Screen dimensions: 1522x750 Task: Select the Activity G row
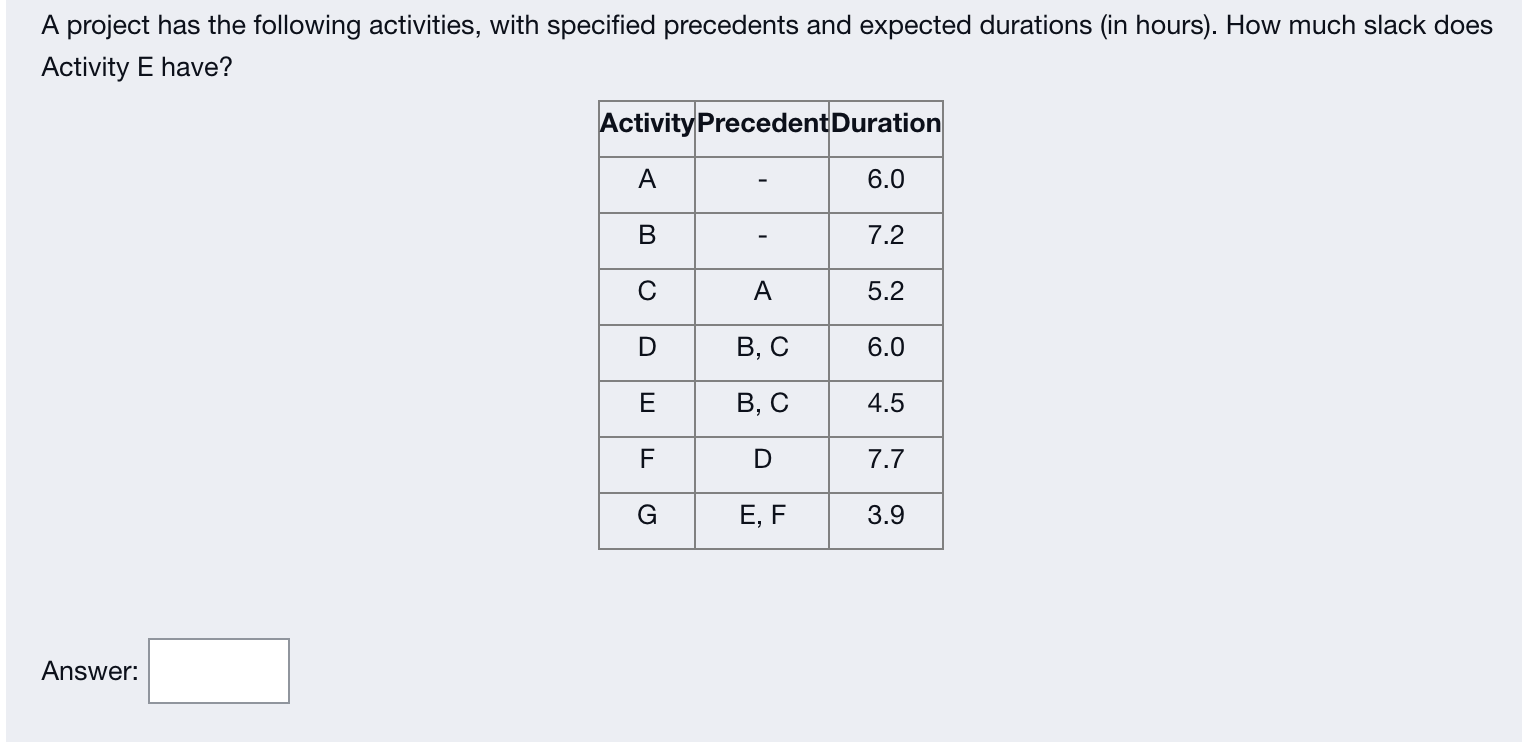click(x=646, y=516)
